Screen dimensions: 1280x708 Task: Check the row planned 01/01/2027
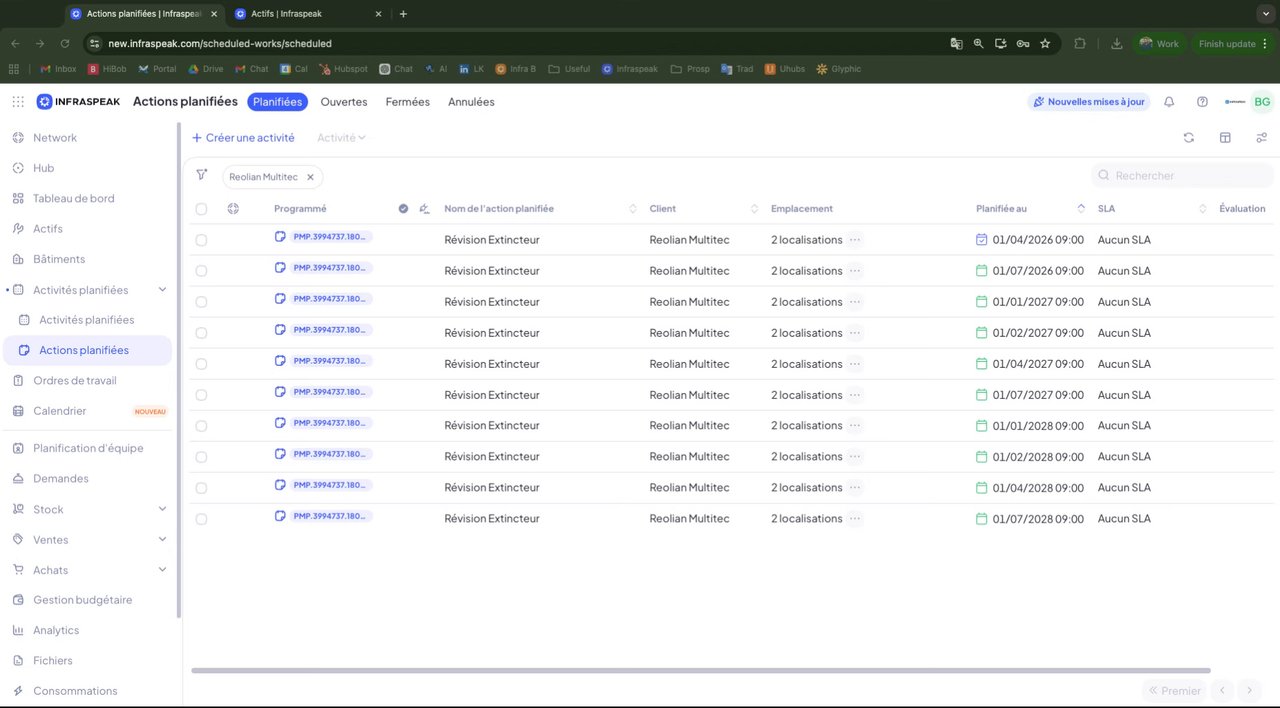pyautogui.click(x=201, y=302)
